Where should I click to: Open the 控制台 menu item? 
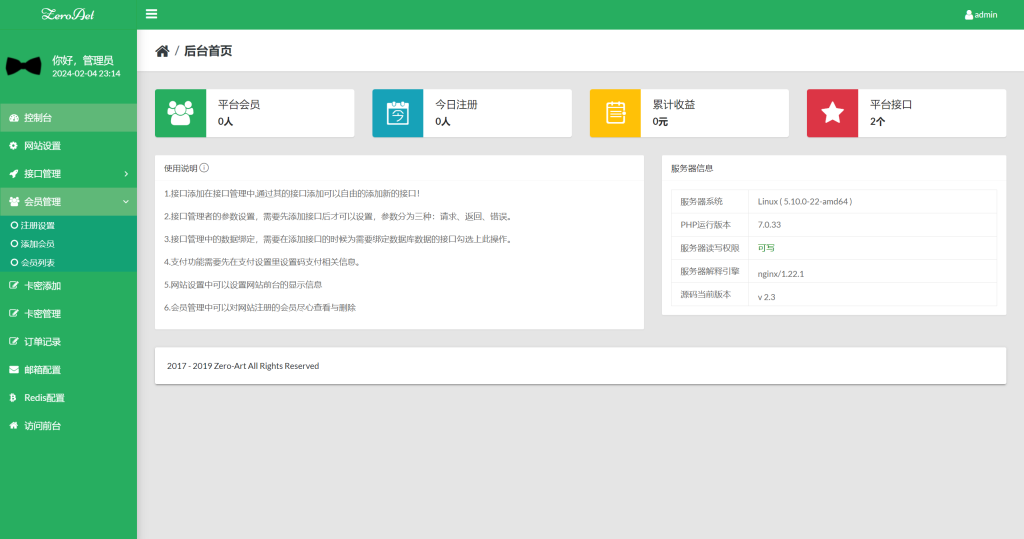(69, 118)
